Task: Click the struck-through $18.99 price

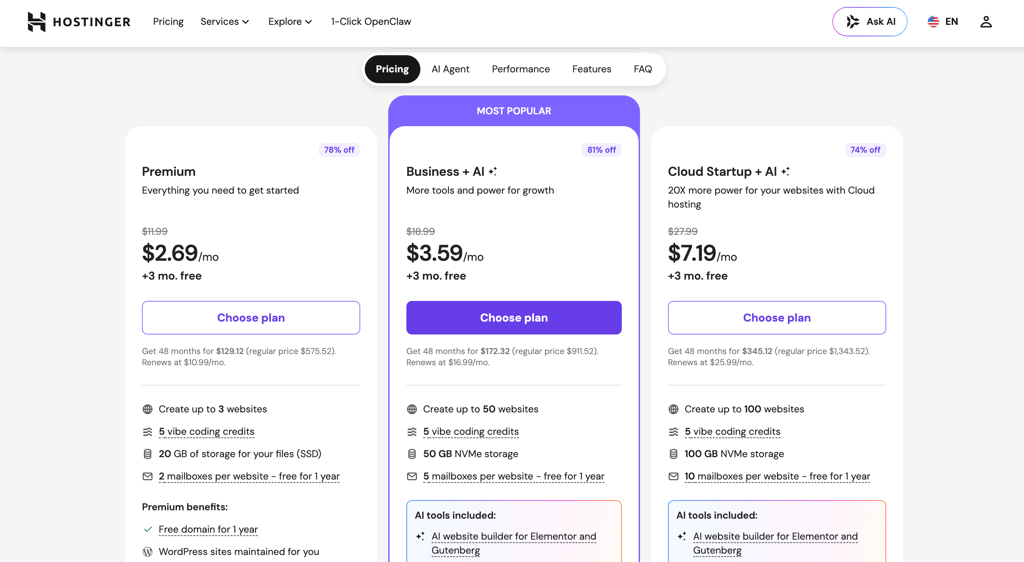Action: click(x=421, y=232)
